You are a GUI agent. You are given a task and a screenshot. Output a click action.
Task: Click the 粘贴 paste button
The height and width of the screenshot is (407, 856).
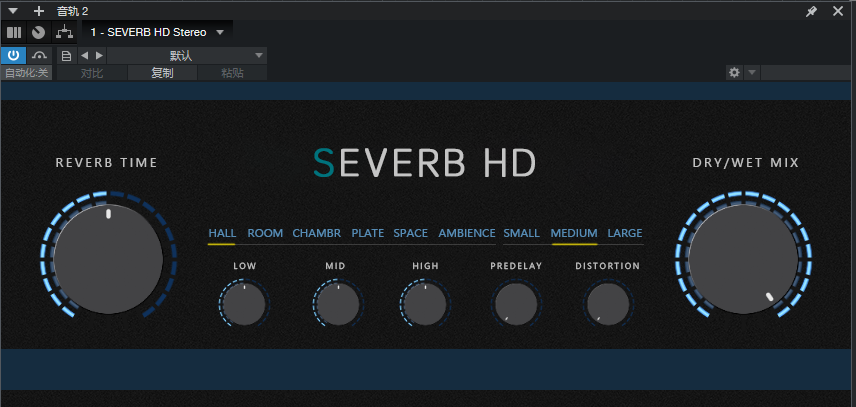coord(233,73)
